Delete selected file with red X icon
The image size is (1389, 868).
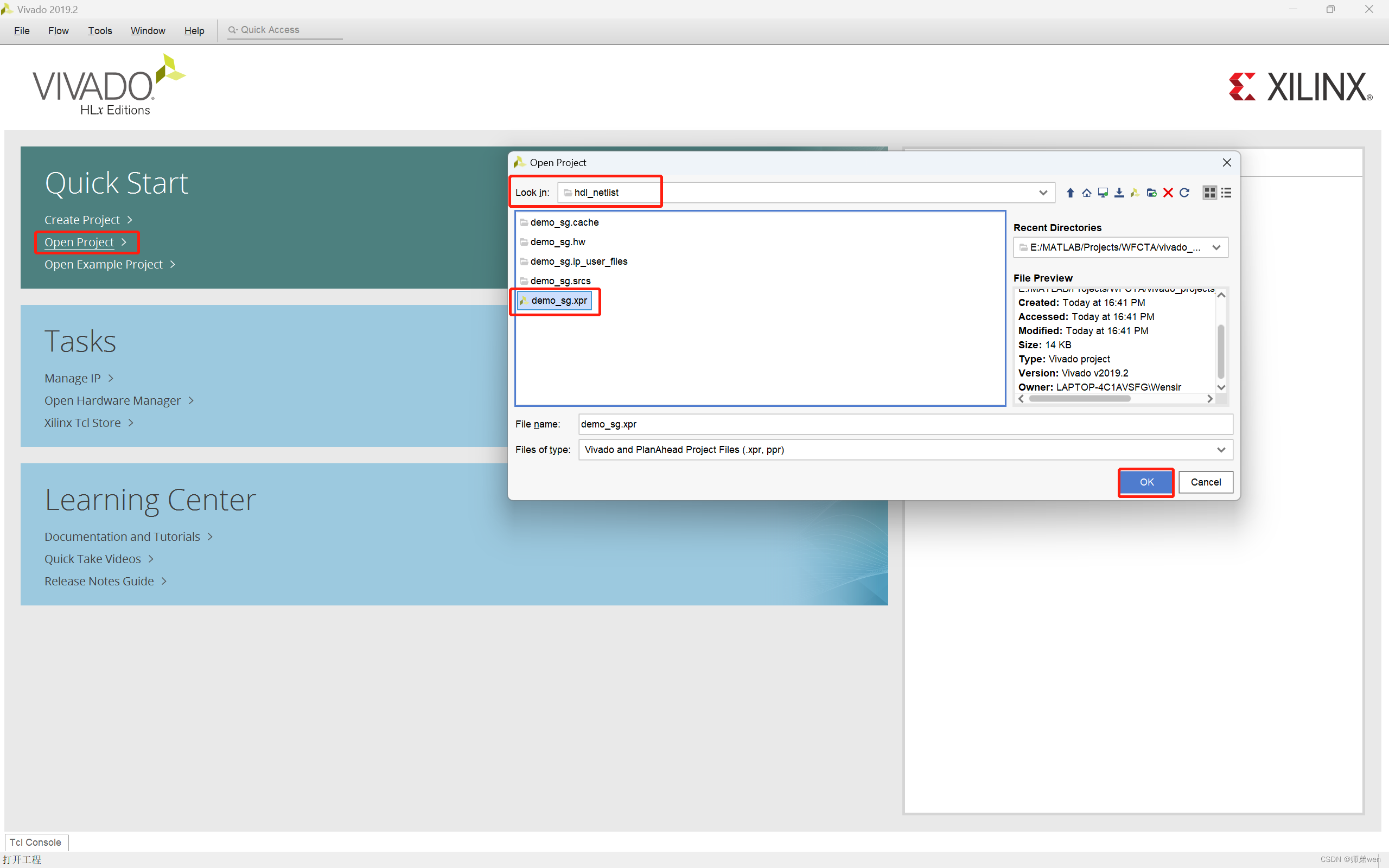(1168, 193)
